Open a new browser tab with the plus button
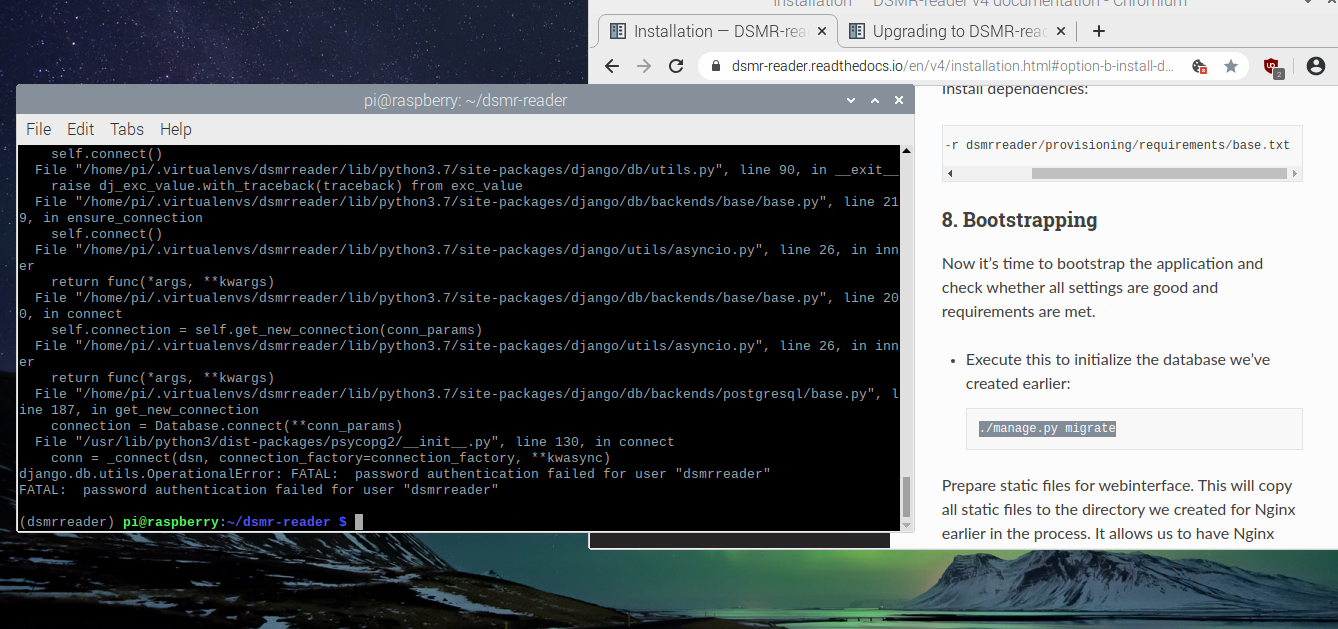Image resolution: width=1338 pixels, height=629 pixels. [1098, 30]
